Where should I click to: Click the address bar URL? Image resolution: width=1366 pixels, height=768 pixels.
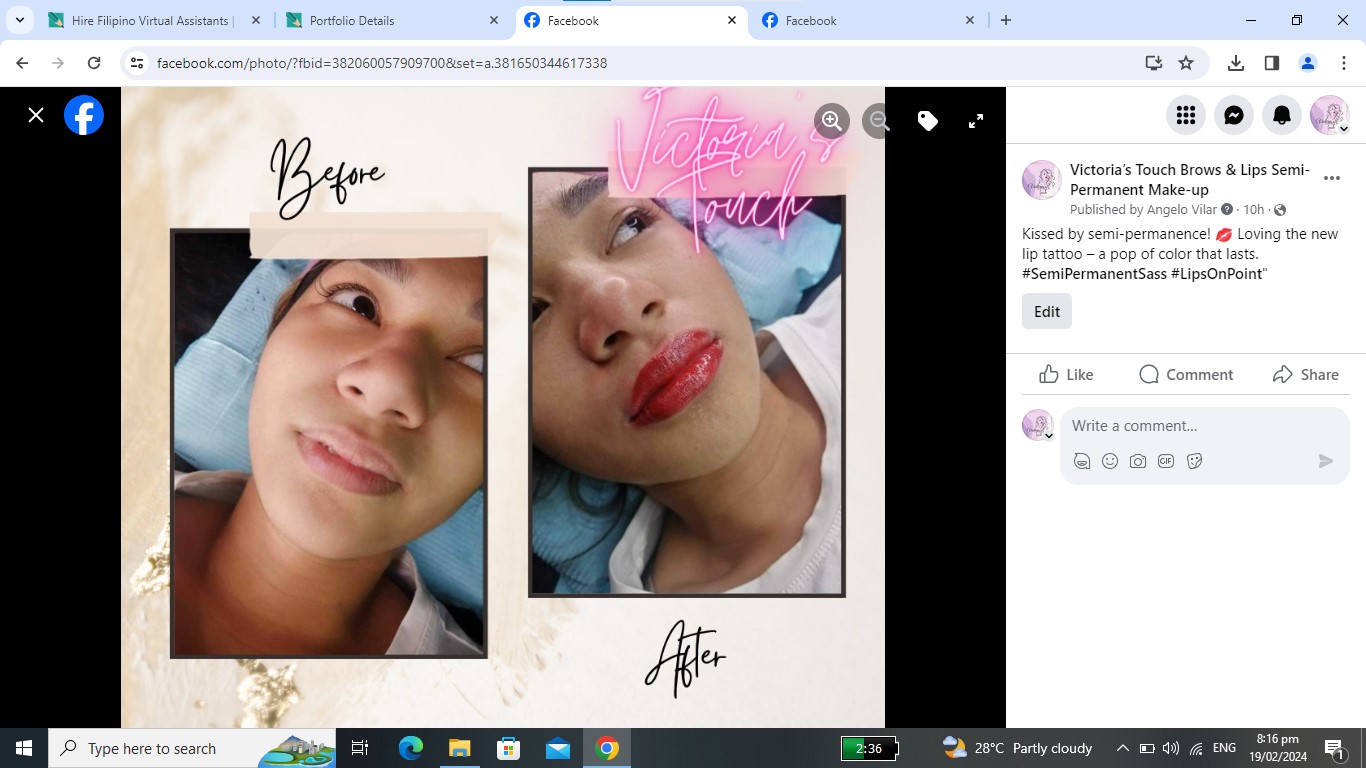tap(382, 63)
